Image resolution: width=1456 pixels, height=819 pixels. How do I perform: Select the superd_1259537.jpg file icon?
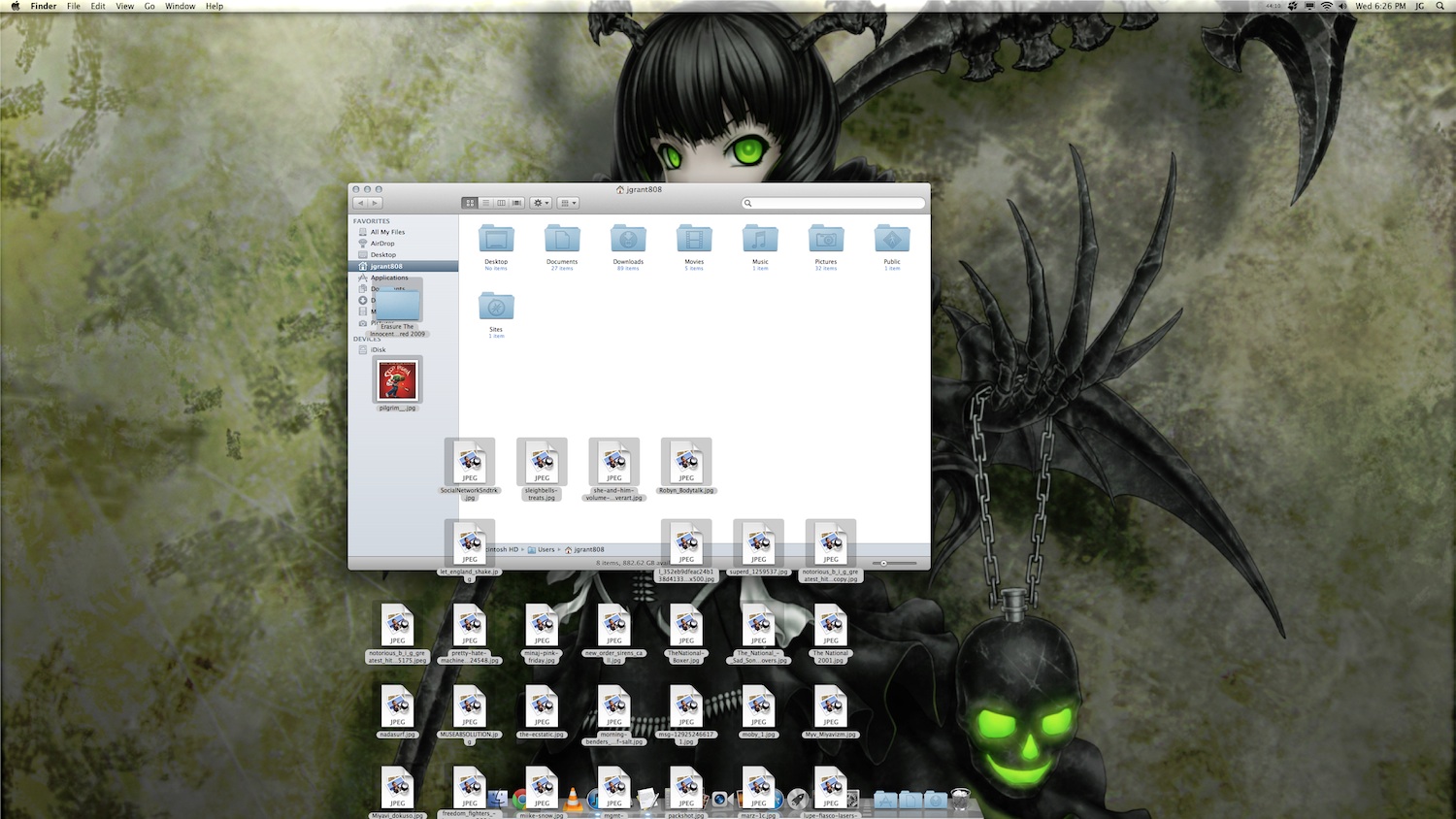click(758, 543)
